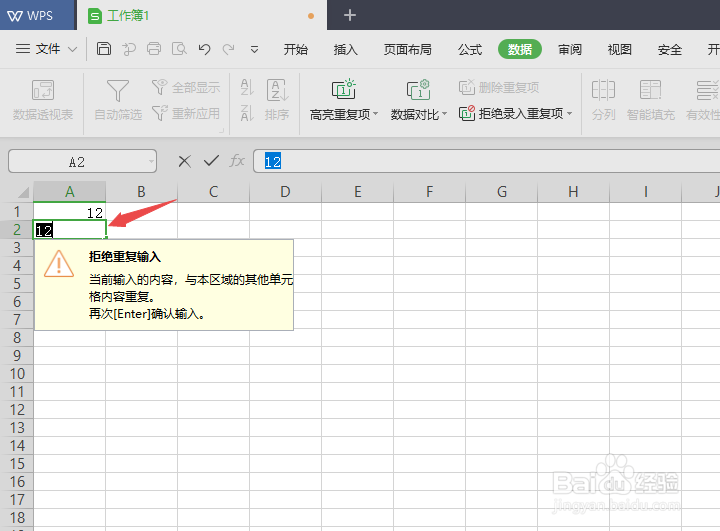The height and width of the screenshot is (531, 720).
Task: Click the fx insert function icon
Action: click(x=237, y=161)
